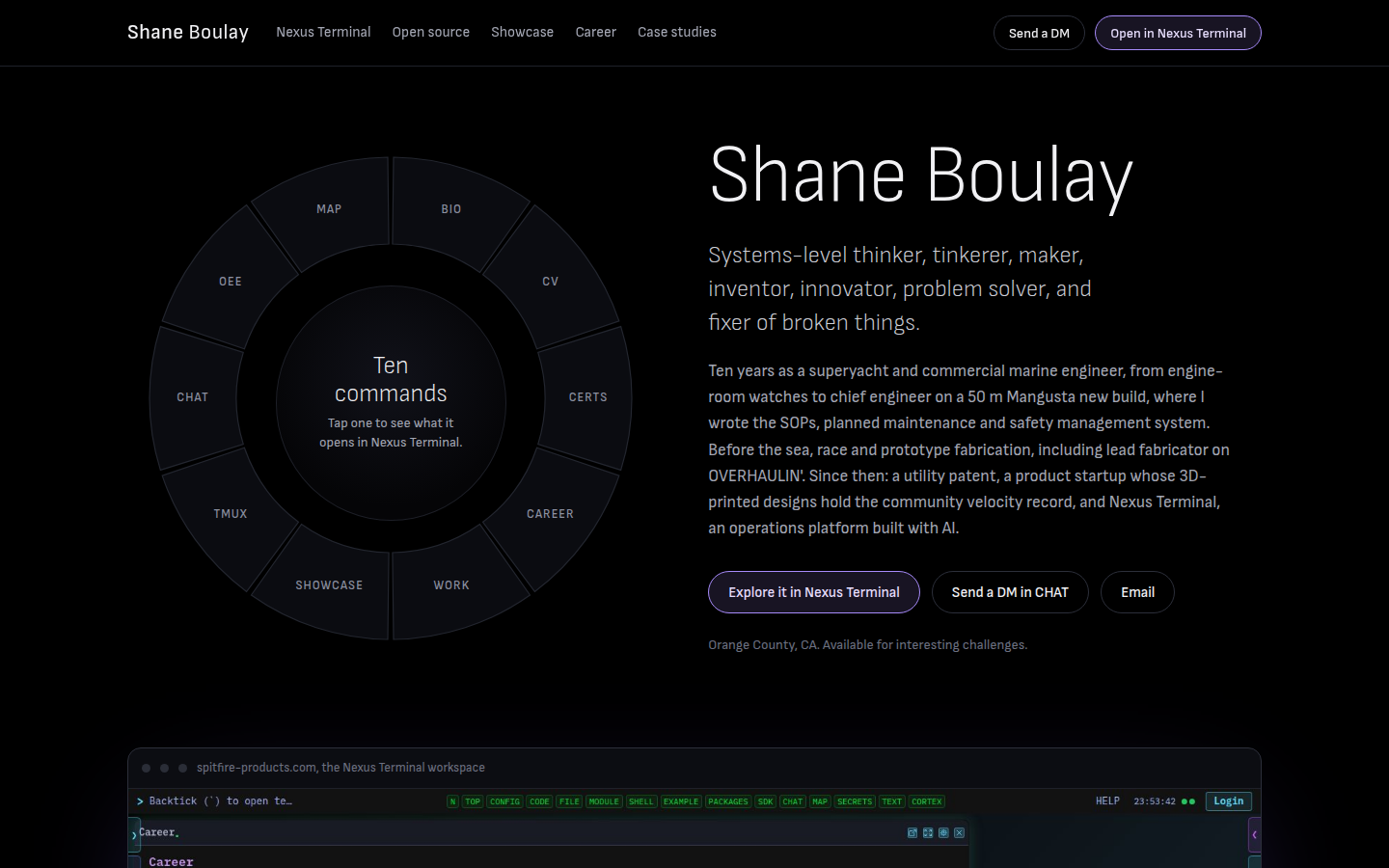Click the Shane Boulay site logo link

[188, 32]
